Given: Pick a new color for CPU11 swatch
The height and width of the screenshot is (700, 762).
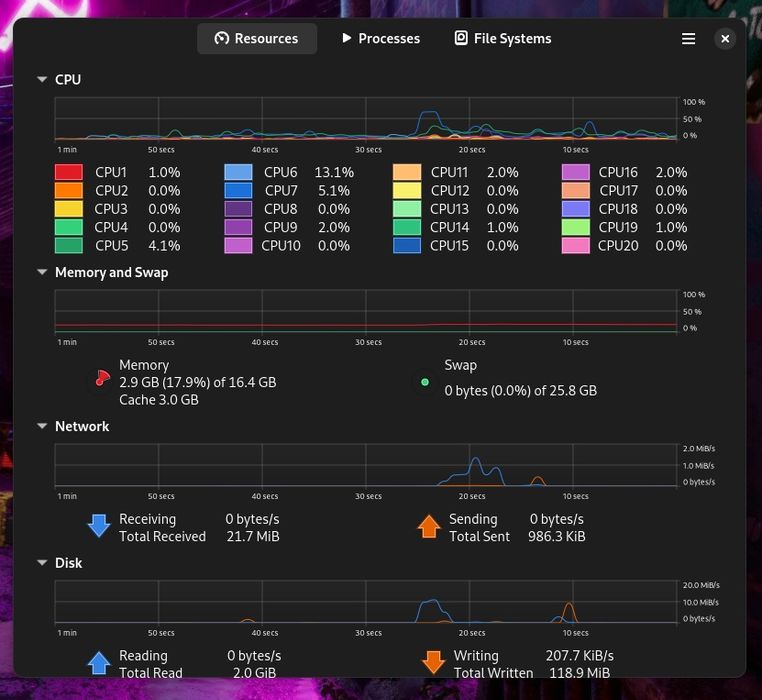Looking at the screenshot, I should coord(407,172).
